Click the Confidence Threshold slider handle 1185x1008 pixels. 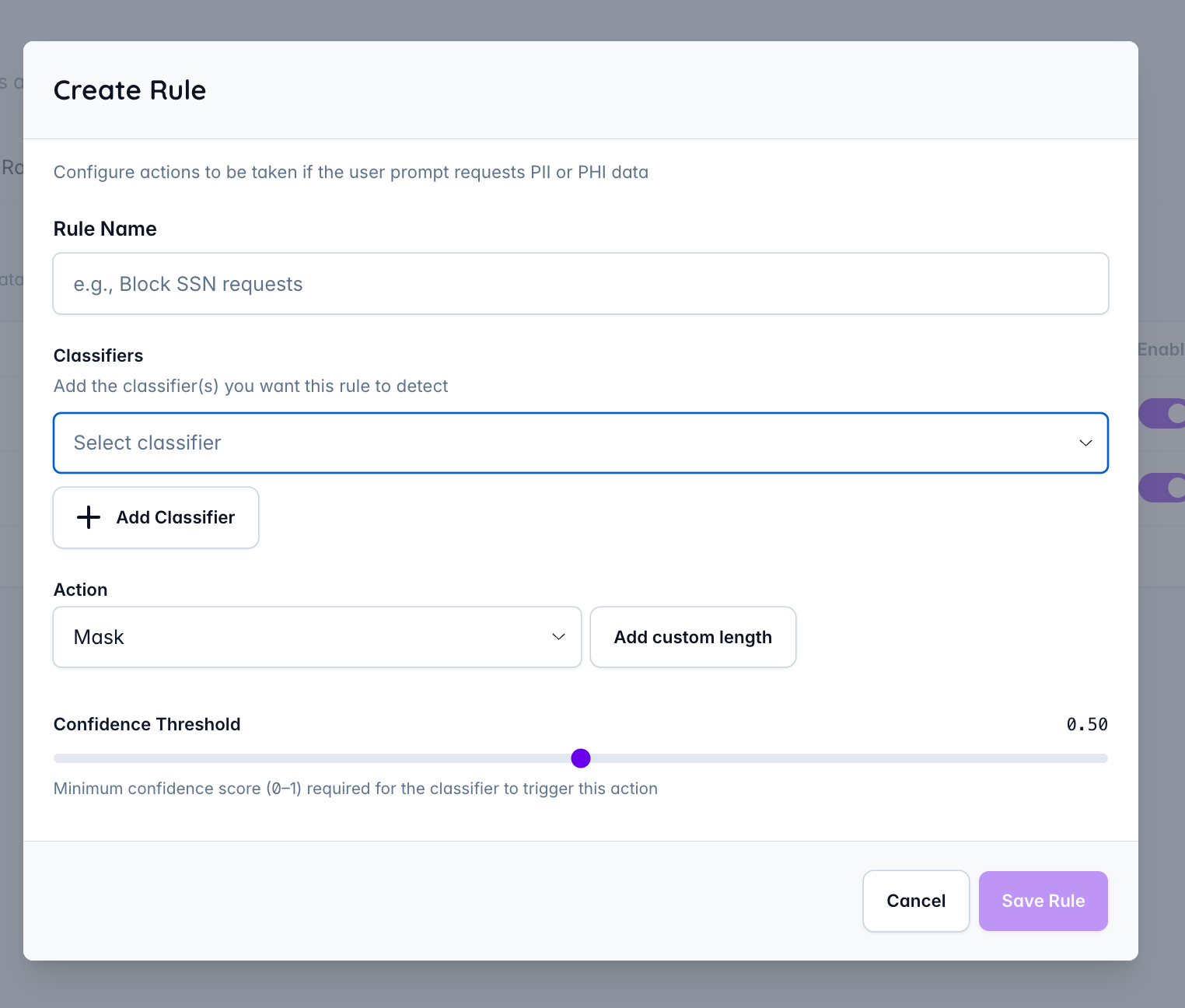tap(581, 758)
